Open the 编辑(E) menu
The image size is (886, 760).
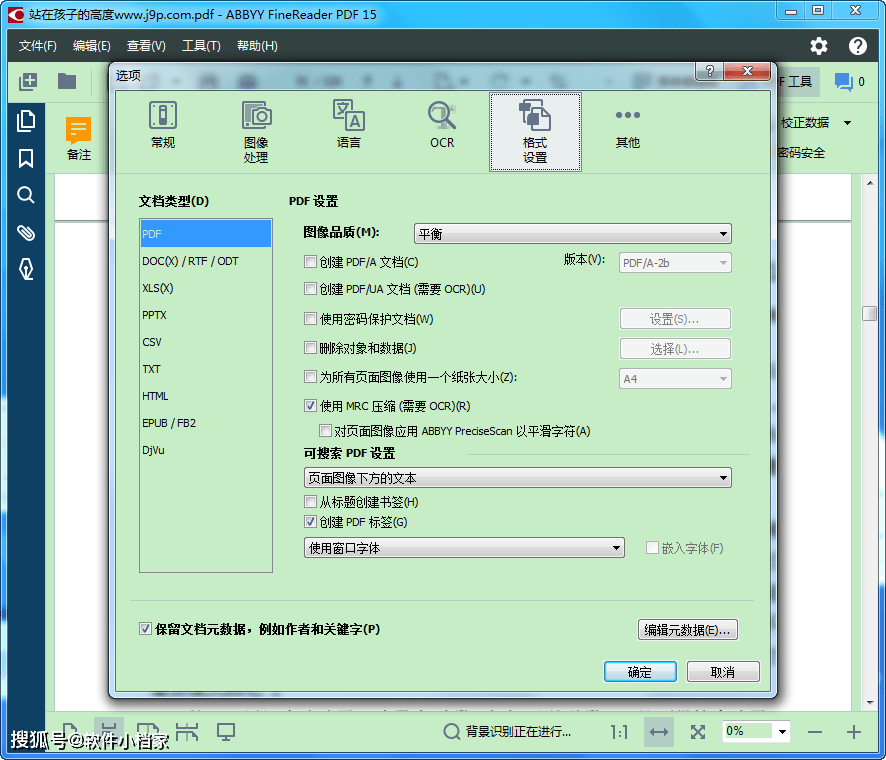click(92, 46)
